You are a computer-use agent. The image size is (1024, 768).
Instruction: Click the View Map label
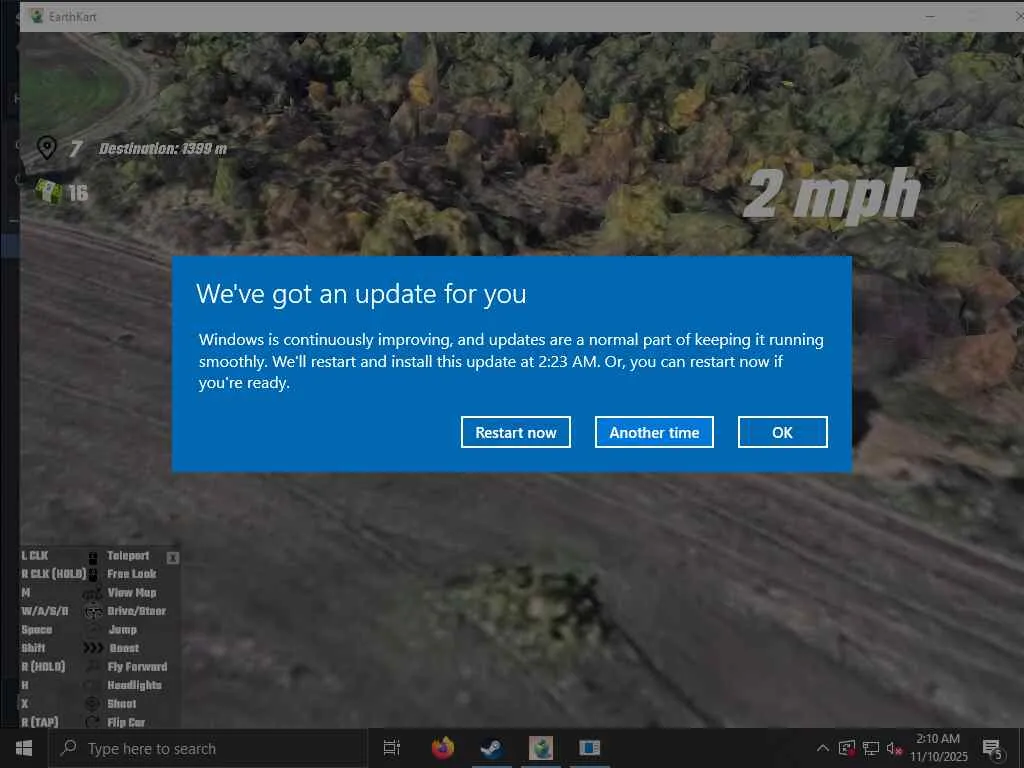click(x=132, y=593)
